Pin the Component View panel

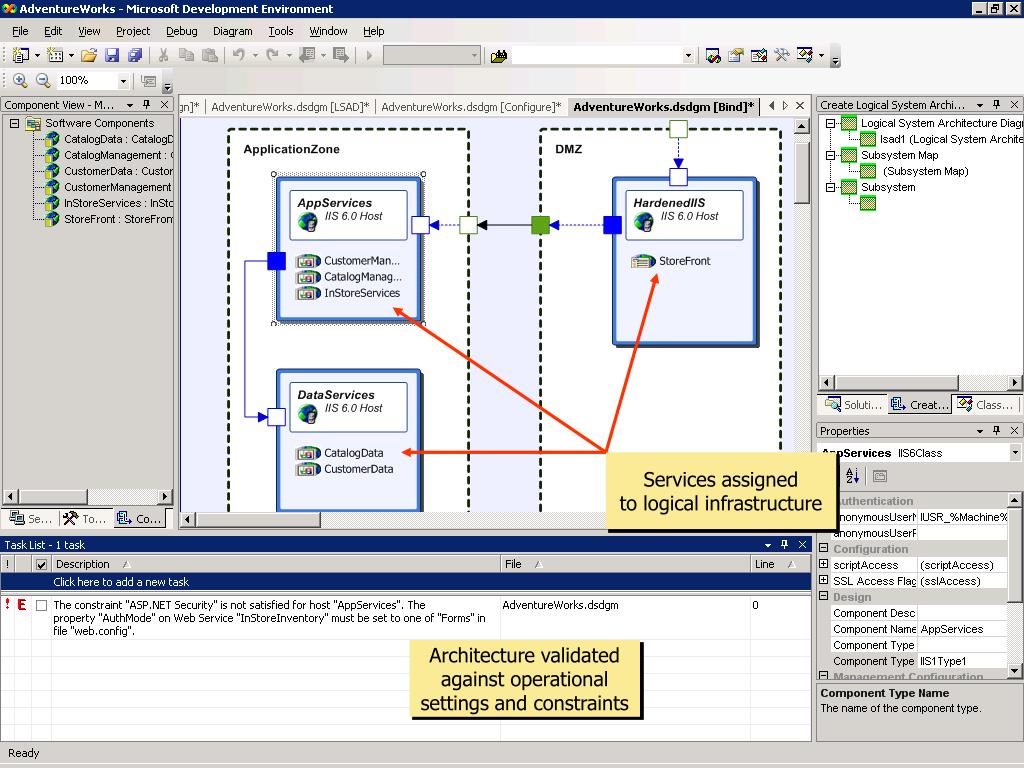(x=146, y=104)
